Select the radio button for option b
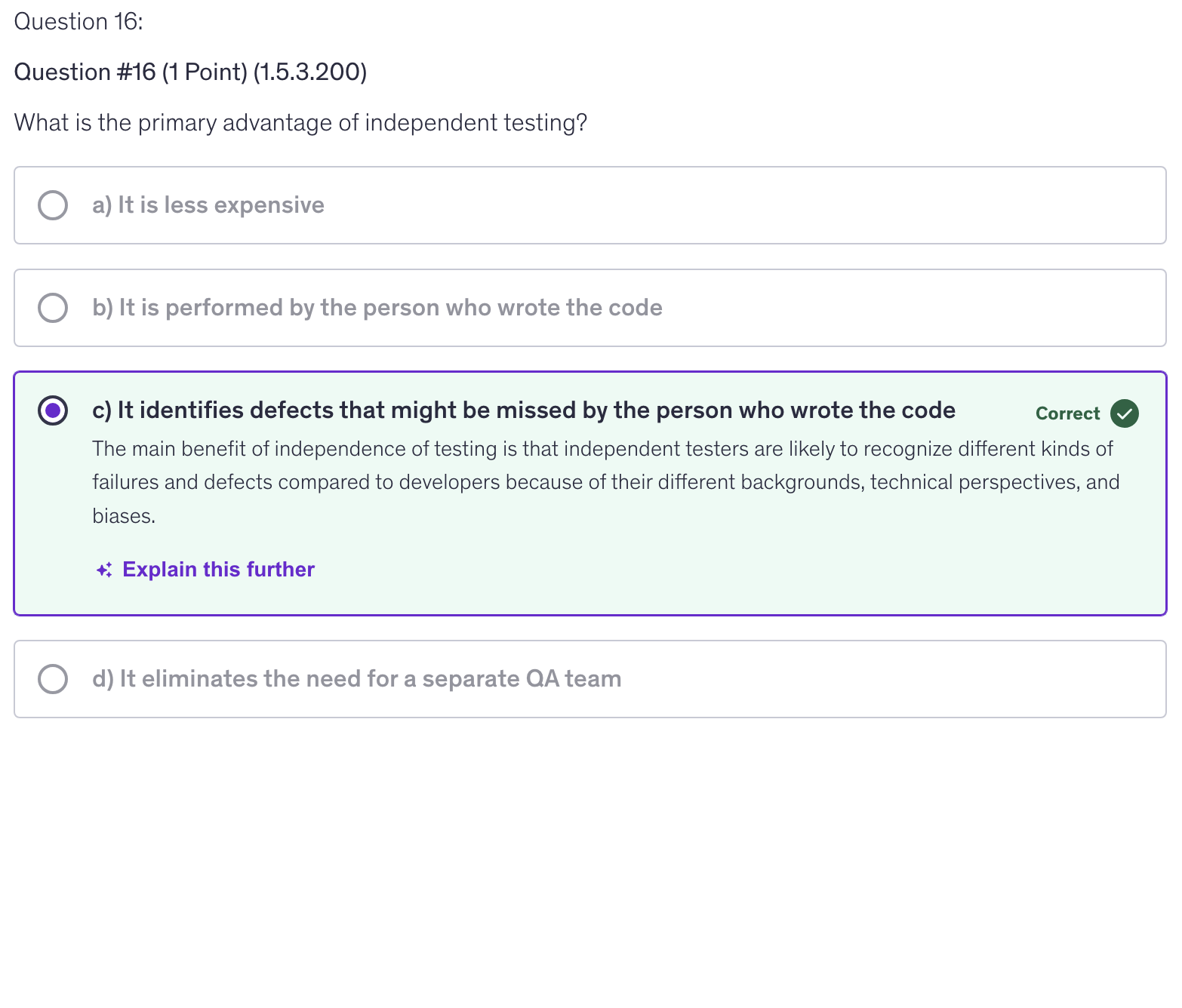 coord(53,308)
